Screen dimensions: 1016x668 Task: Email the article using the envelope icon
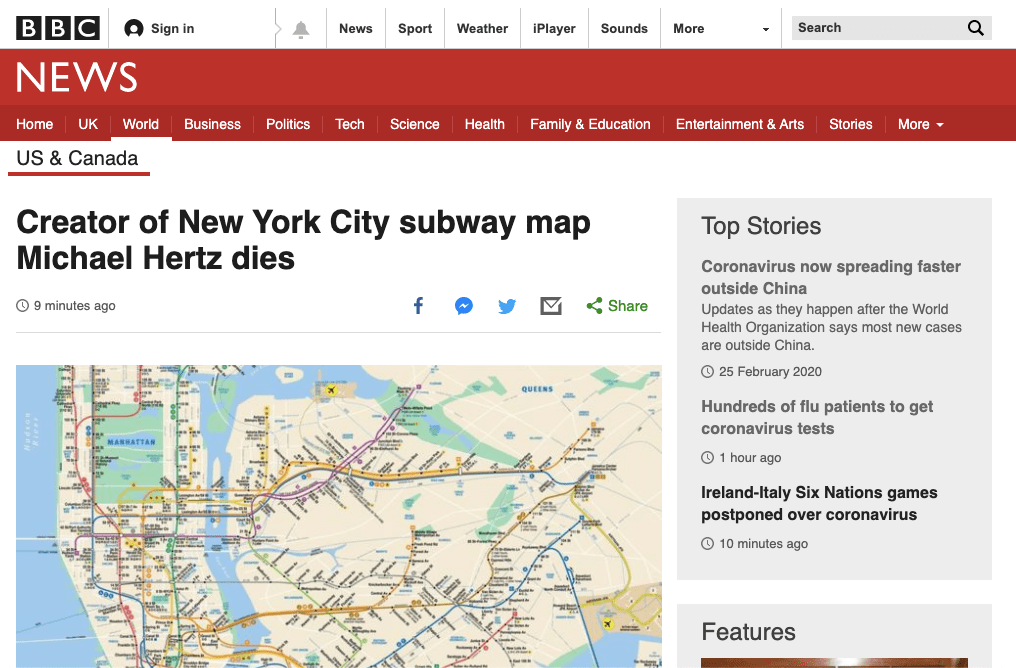point(551,305)
